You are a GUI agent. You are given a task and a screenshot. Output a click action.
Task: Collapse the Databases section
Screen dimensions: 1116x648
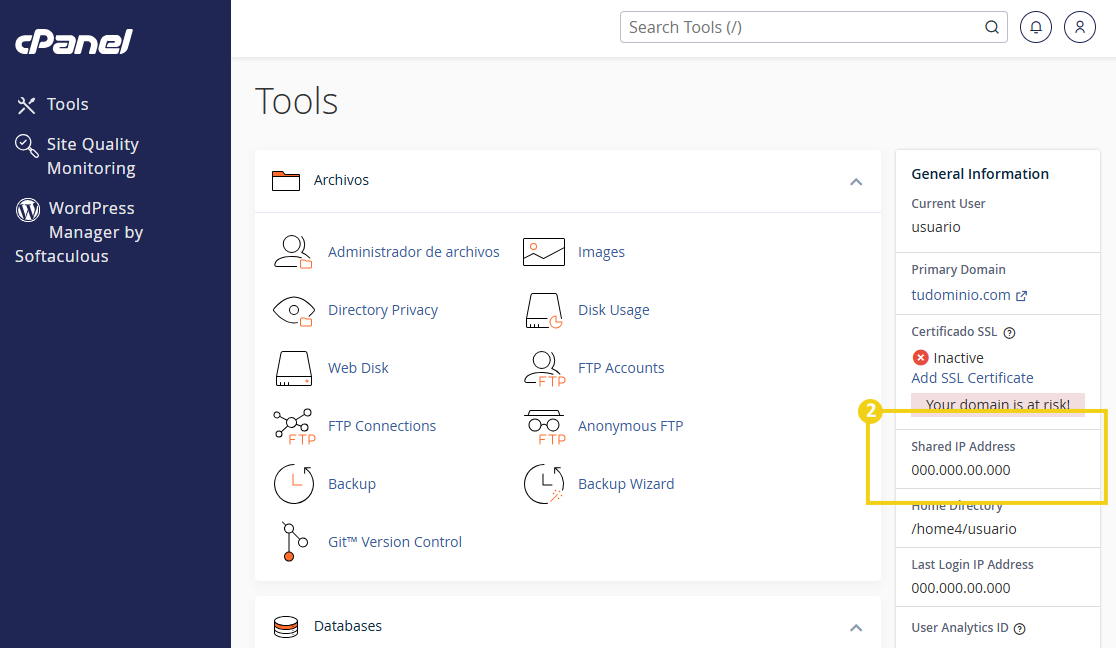[x=856, y=627]
